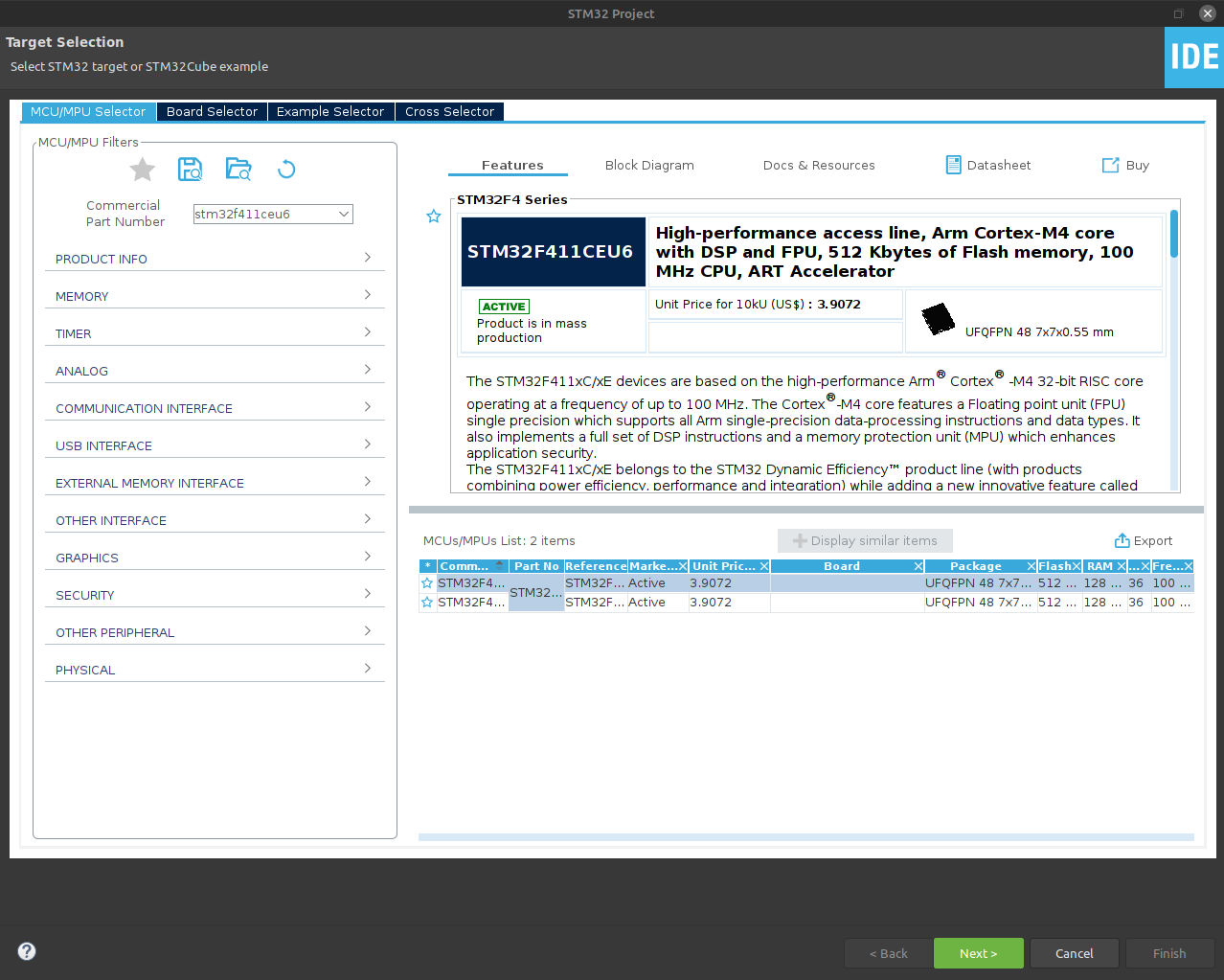Expand the OTHER PERIPHERAL filter section
This screenshot has height=980, width=1224.
(215, 632)
